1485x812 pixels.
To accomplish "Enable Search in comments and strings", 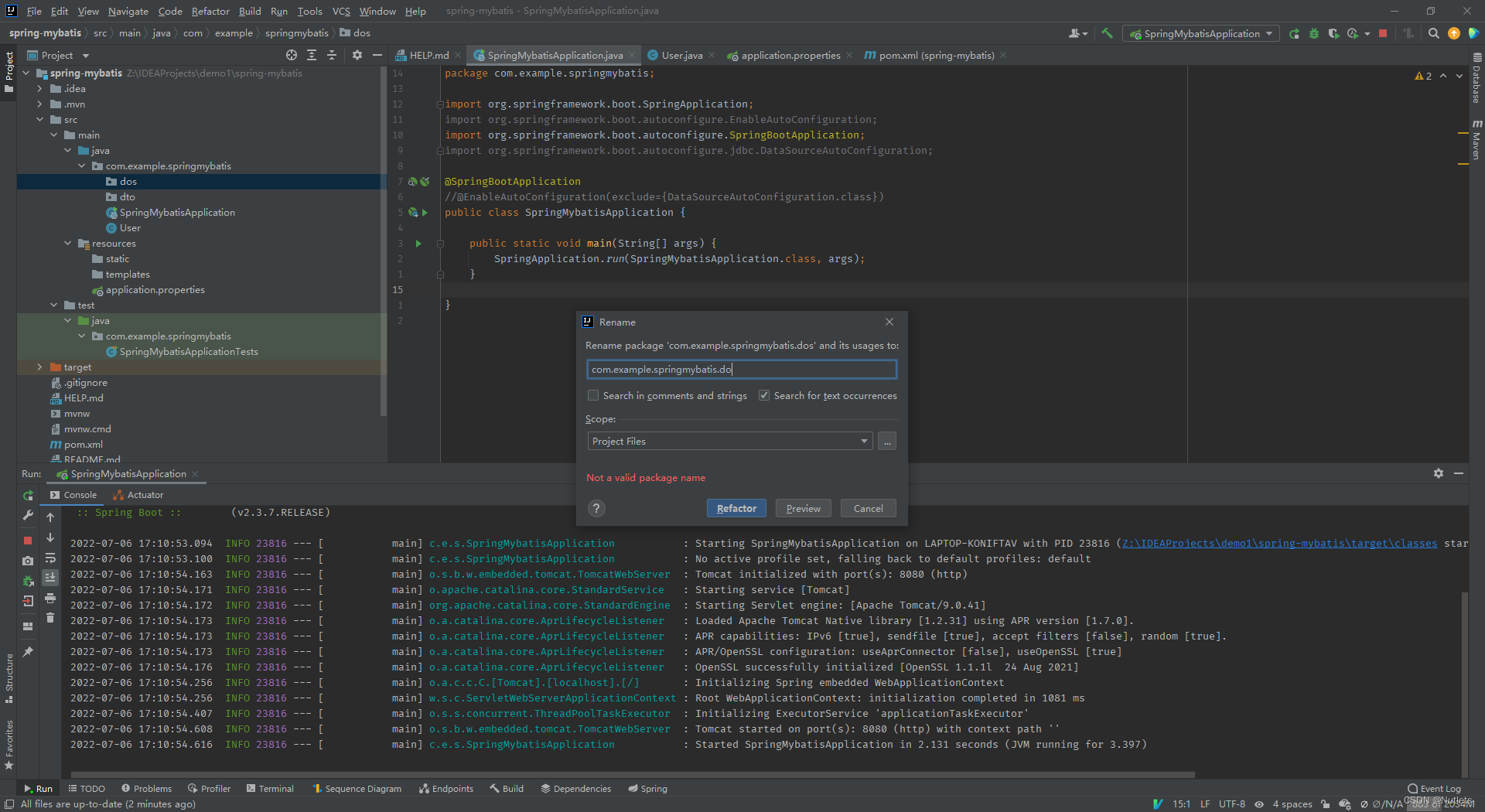I will click(593, 395).
